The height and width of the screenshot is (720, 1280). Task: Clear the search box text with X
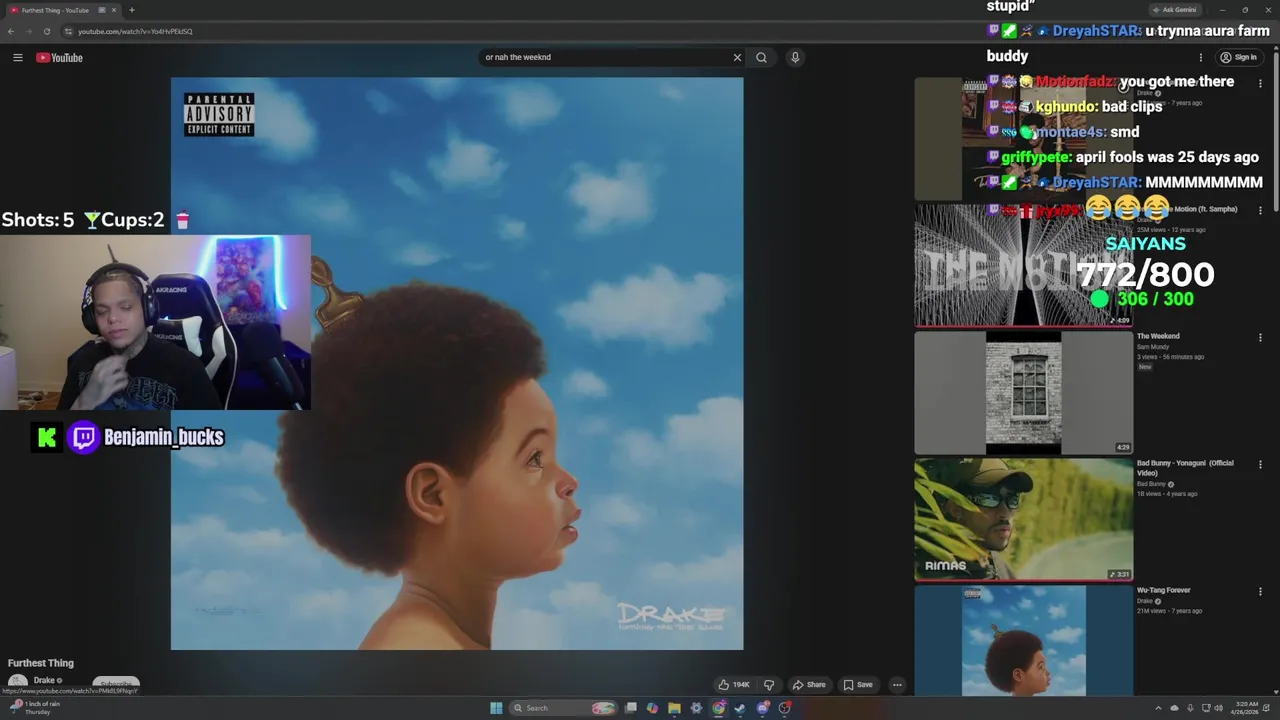click(x=738, y=57)
